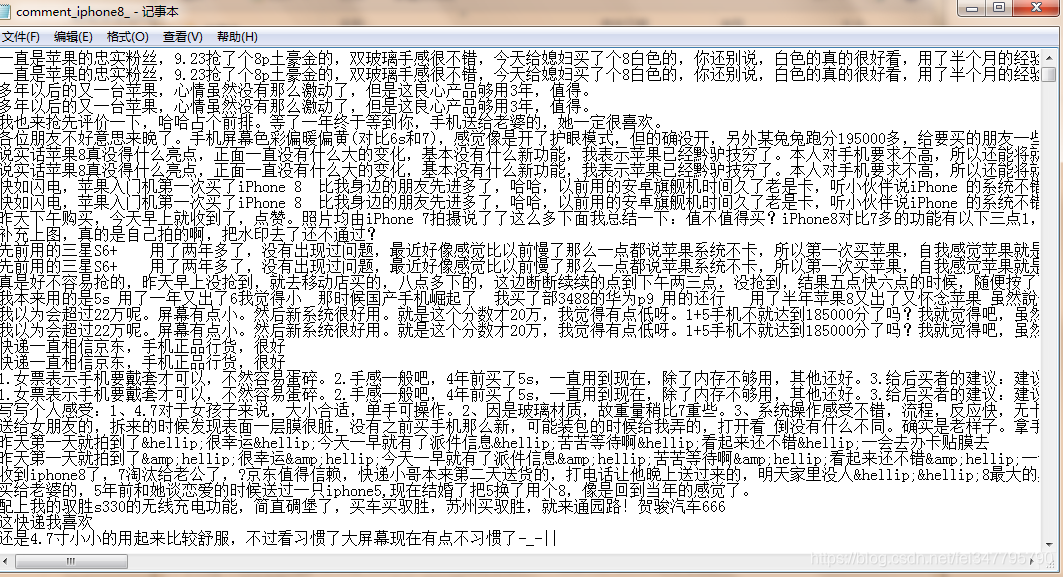1063x577 pixels.
Task: Open the 查看(V) menu
Action: pyautogui.click(x=182, y=37)
